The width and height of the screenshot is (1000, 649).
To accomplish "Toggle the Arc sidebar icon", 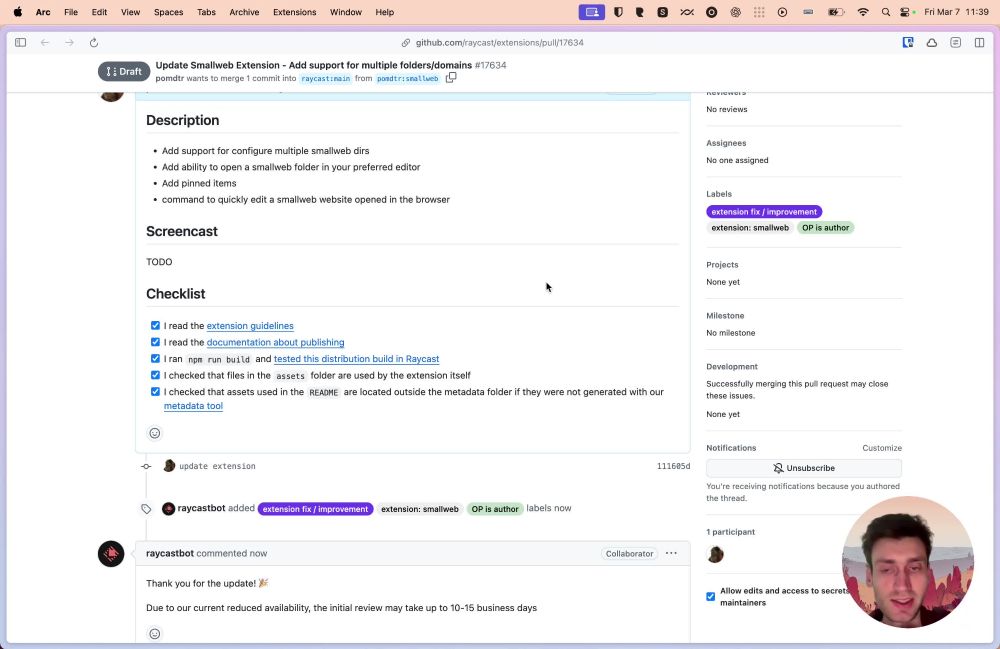I will [x=20, y=43].
